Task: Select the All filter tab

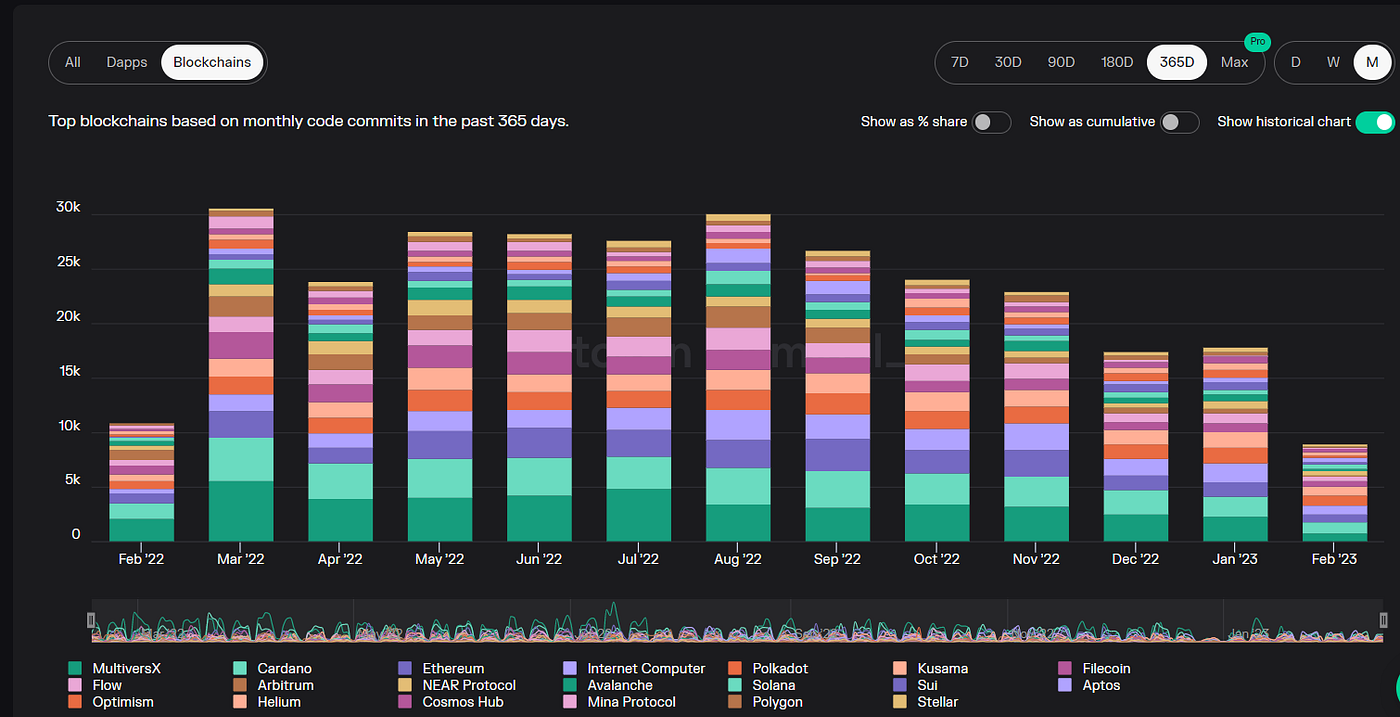Action: [x=73, y=62]
